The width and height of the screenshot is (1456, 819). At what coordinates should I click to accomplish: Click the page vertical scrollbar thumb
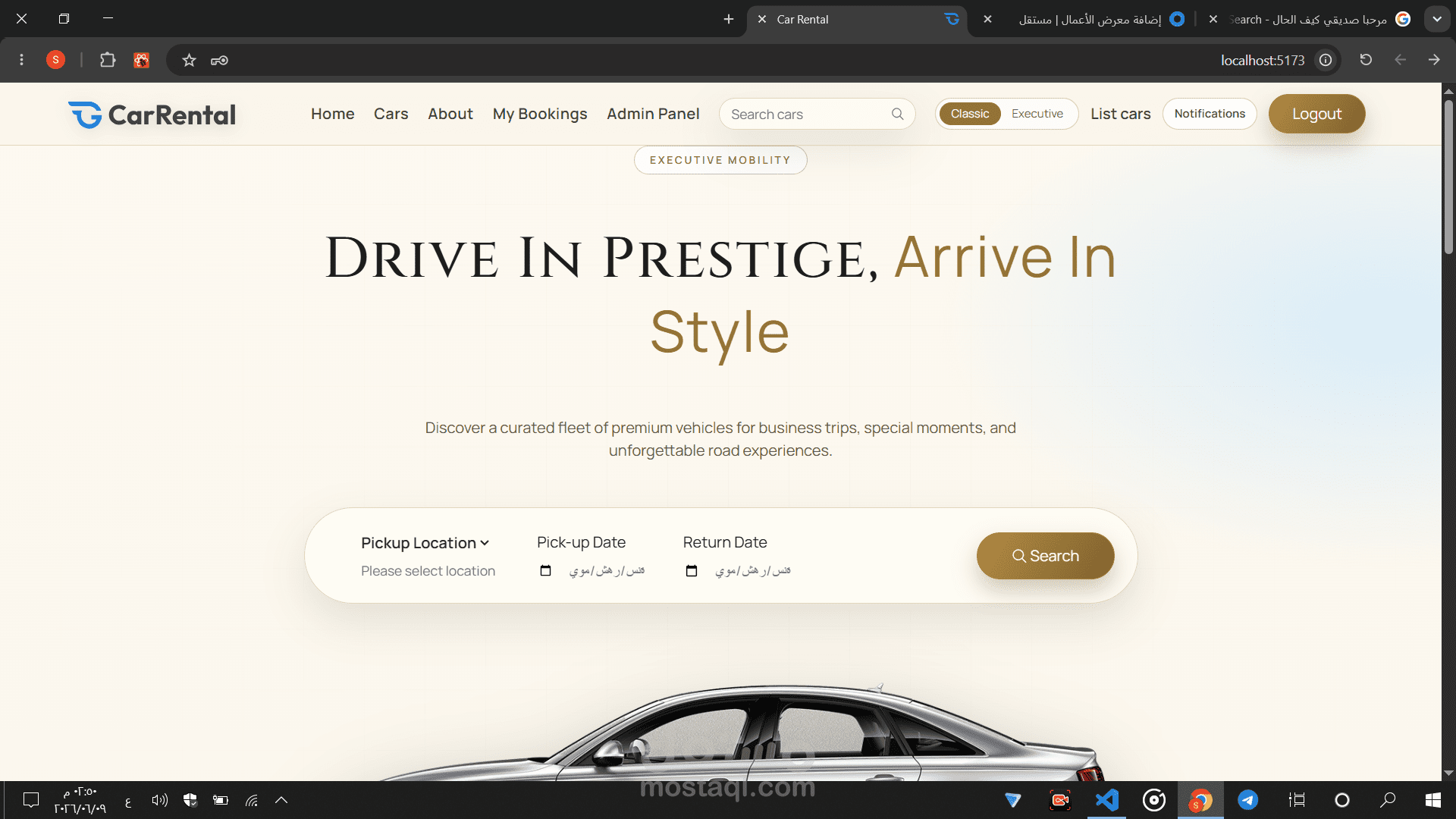[1448, 176]
